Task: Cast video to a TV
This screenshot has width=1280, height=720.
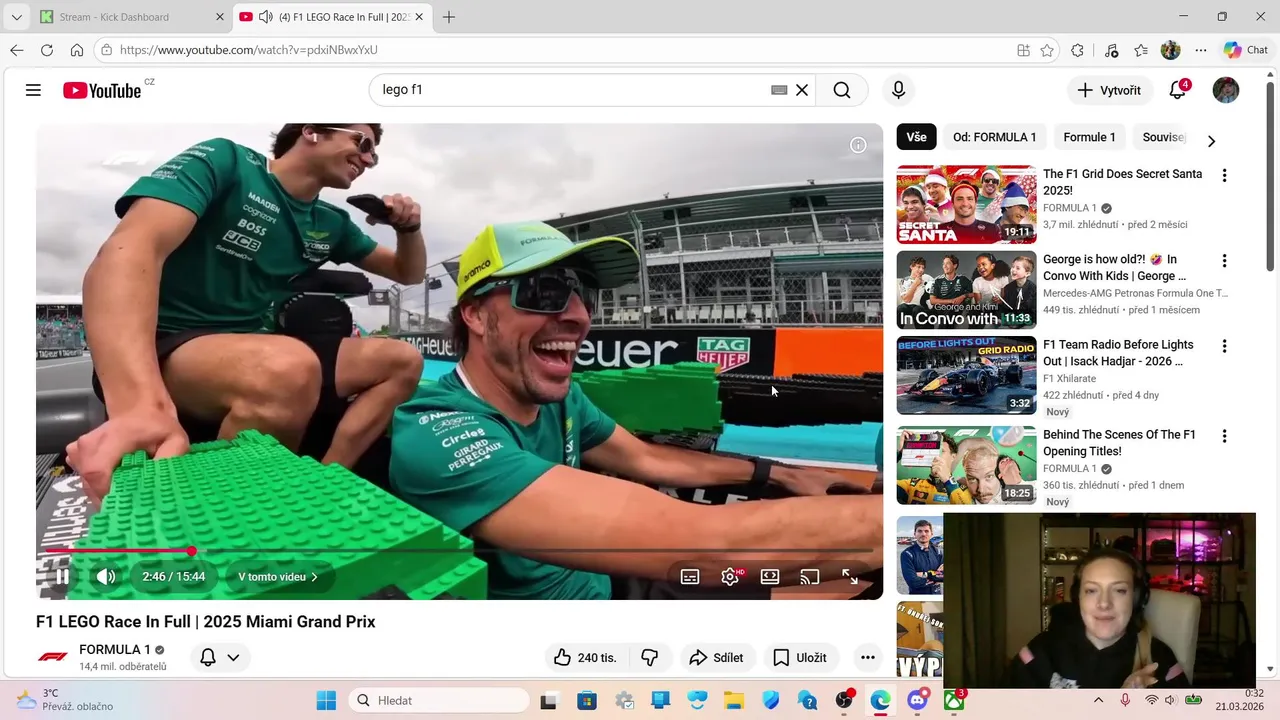Action: [810, 576]
